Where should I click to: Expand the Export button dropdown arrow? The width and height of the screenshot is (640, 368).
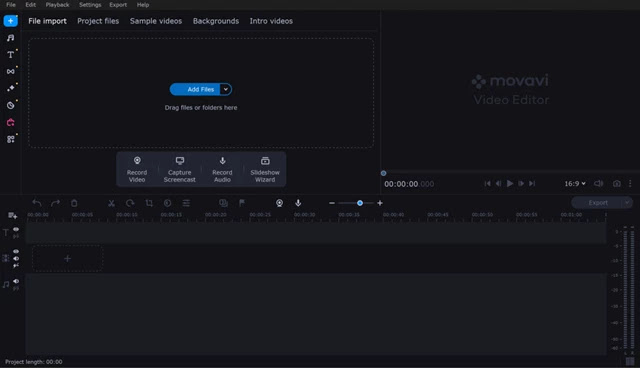(627, 203)
